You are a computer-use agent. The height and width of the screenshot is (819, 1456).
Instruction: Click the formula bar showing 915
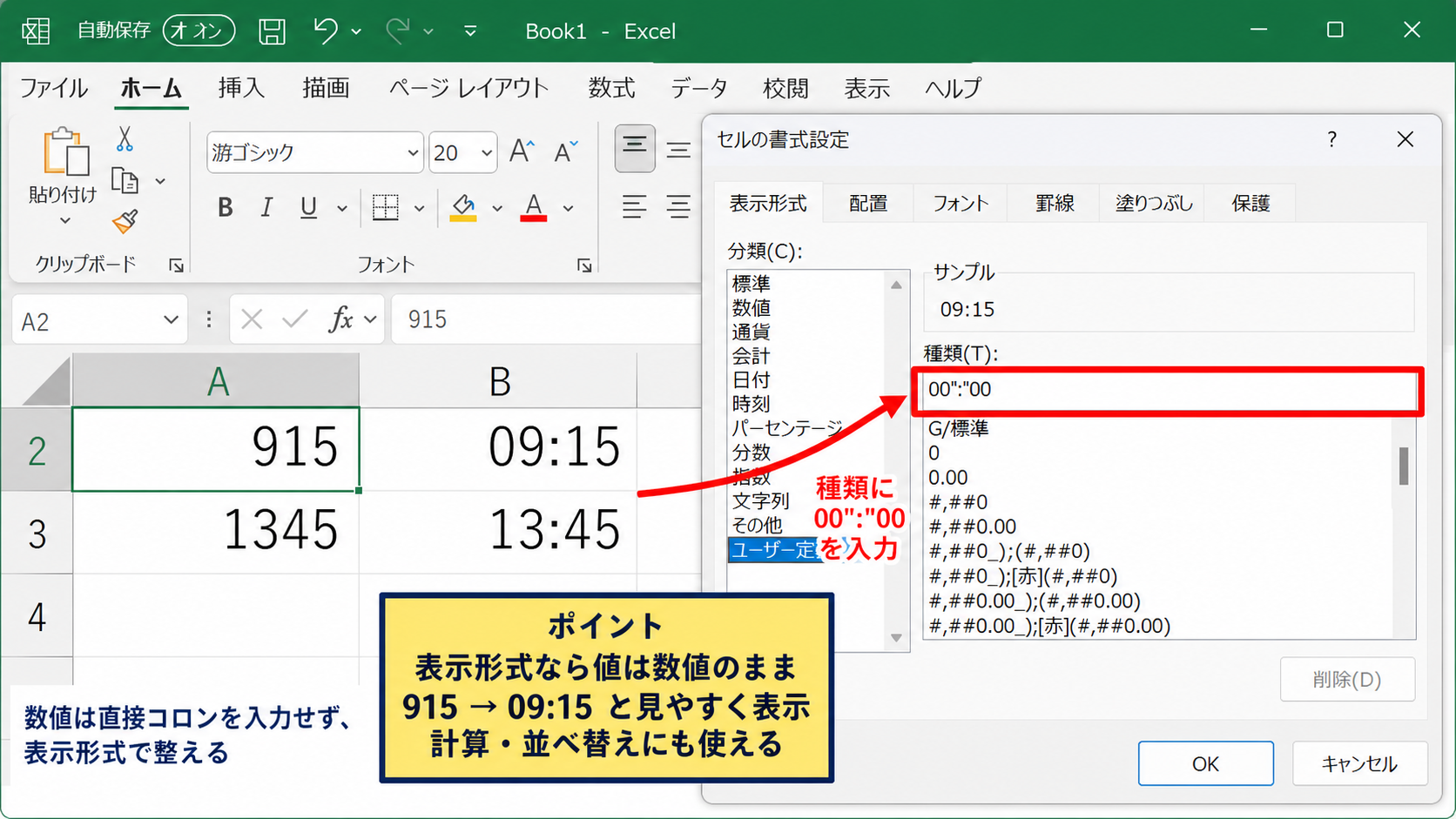[x=547, y=319]
